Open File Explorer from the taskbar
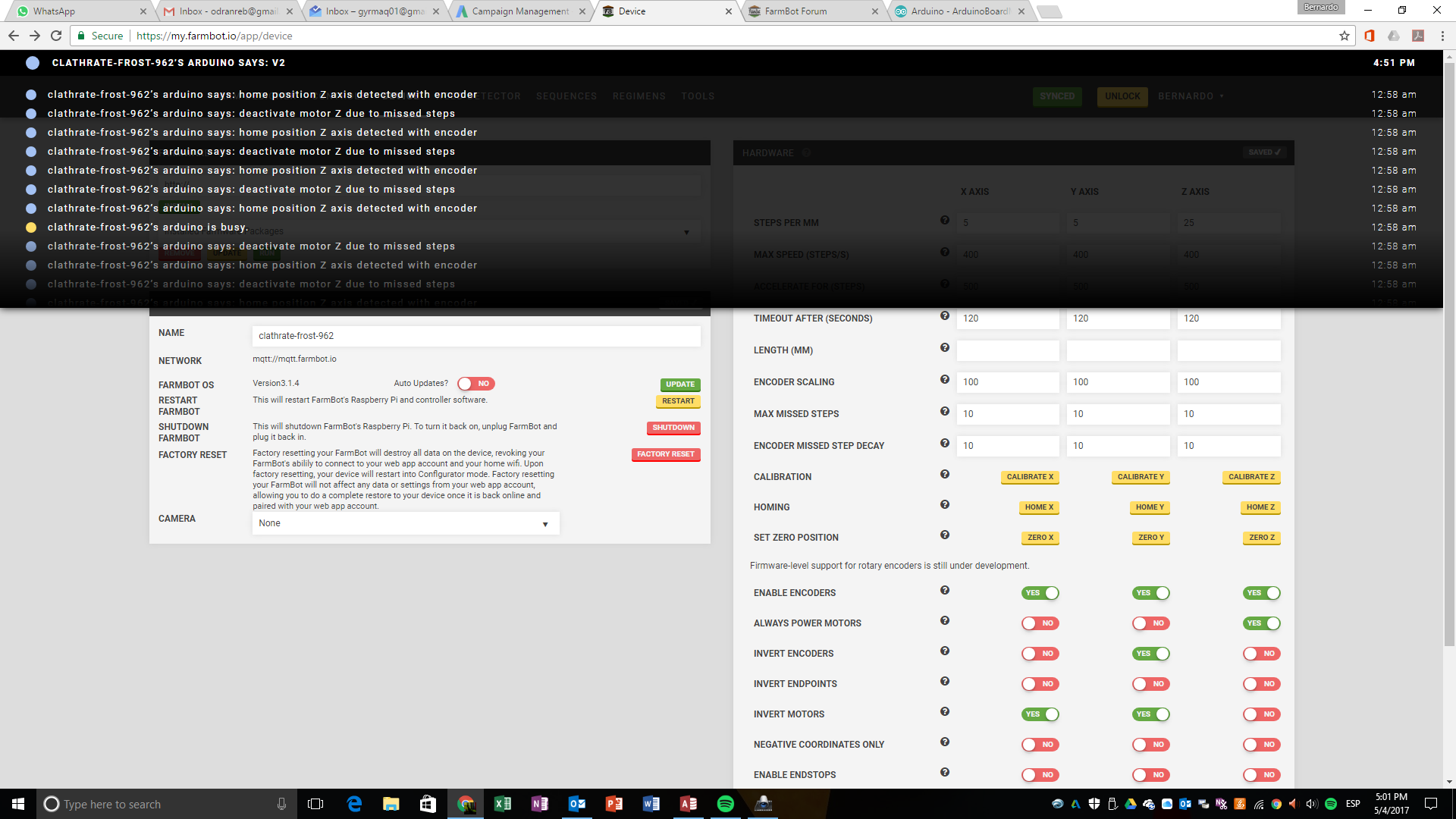This screenshot has height=819, width=1456. pos(391,804)
